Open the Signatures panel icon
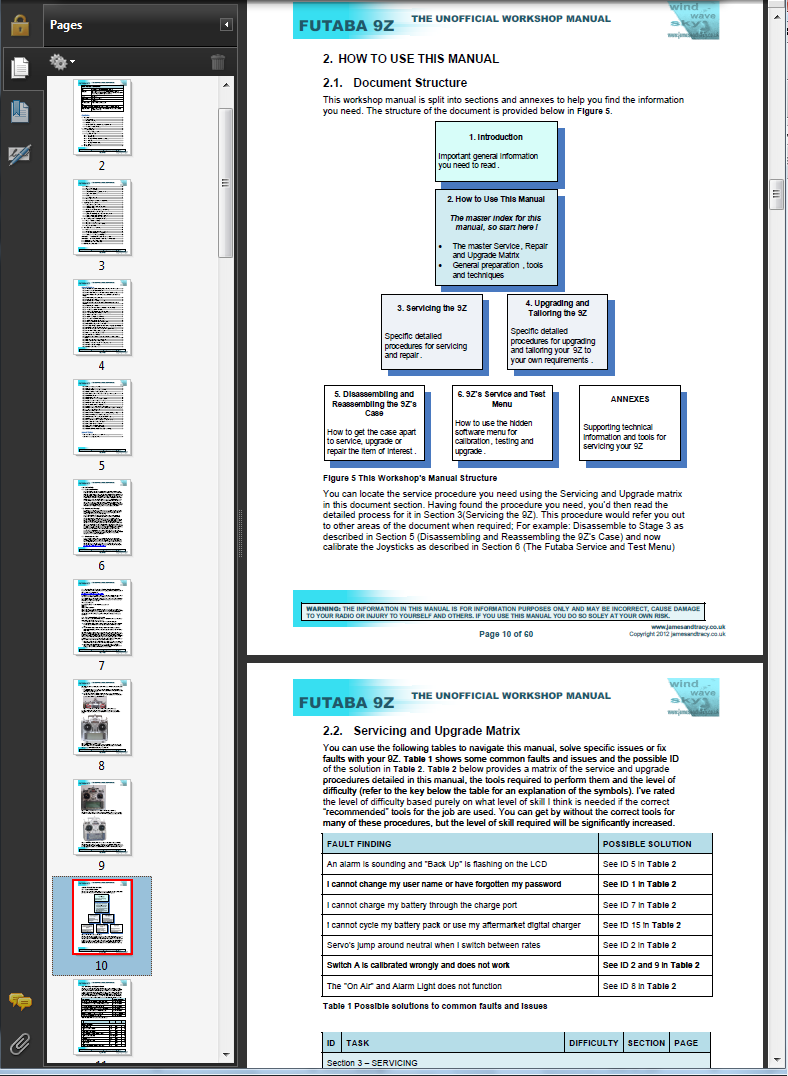This screenshot has height=1076, width=788. [20, 154]
